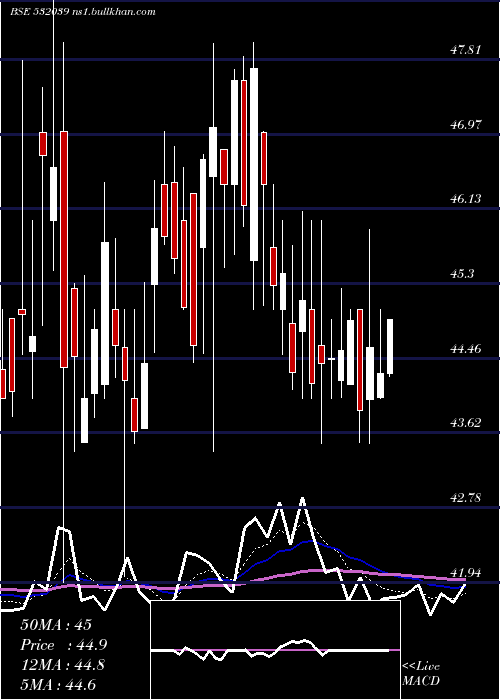The height and width of the screenshot is (700, 500).
Task: Click inside the MACD inset chart box
Action: click(x=275, y=650)
